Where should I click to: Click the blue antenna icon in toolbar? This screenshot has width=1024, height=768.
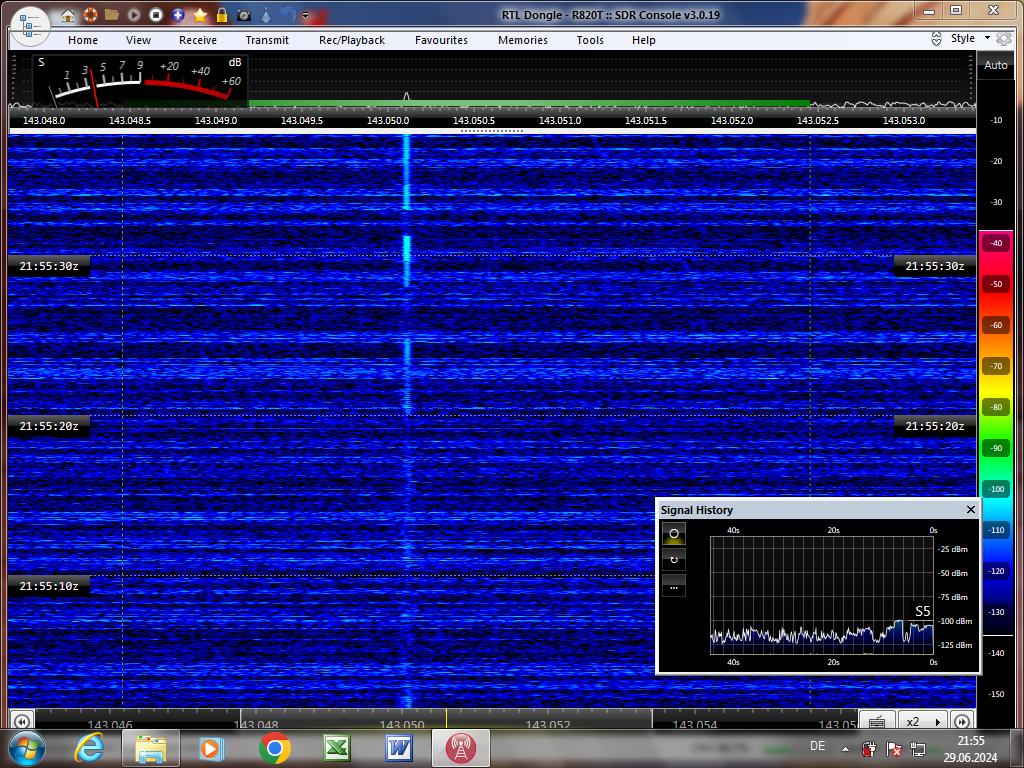pos(287,15)
